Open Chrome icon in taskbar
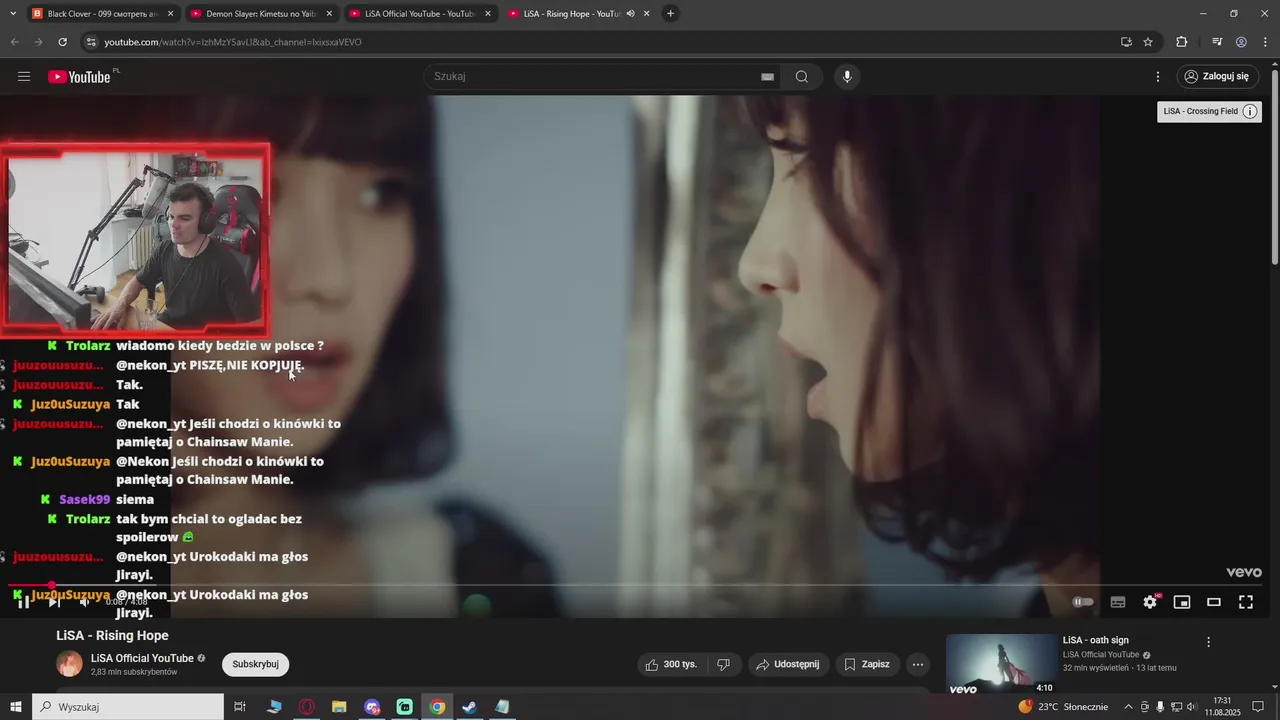This screenshot has height=720, width=1280. tap(437, 707)
